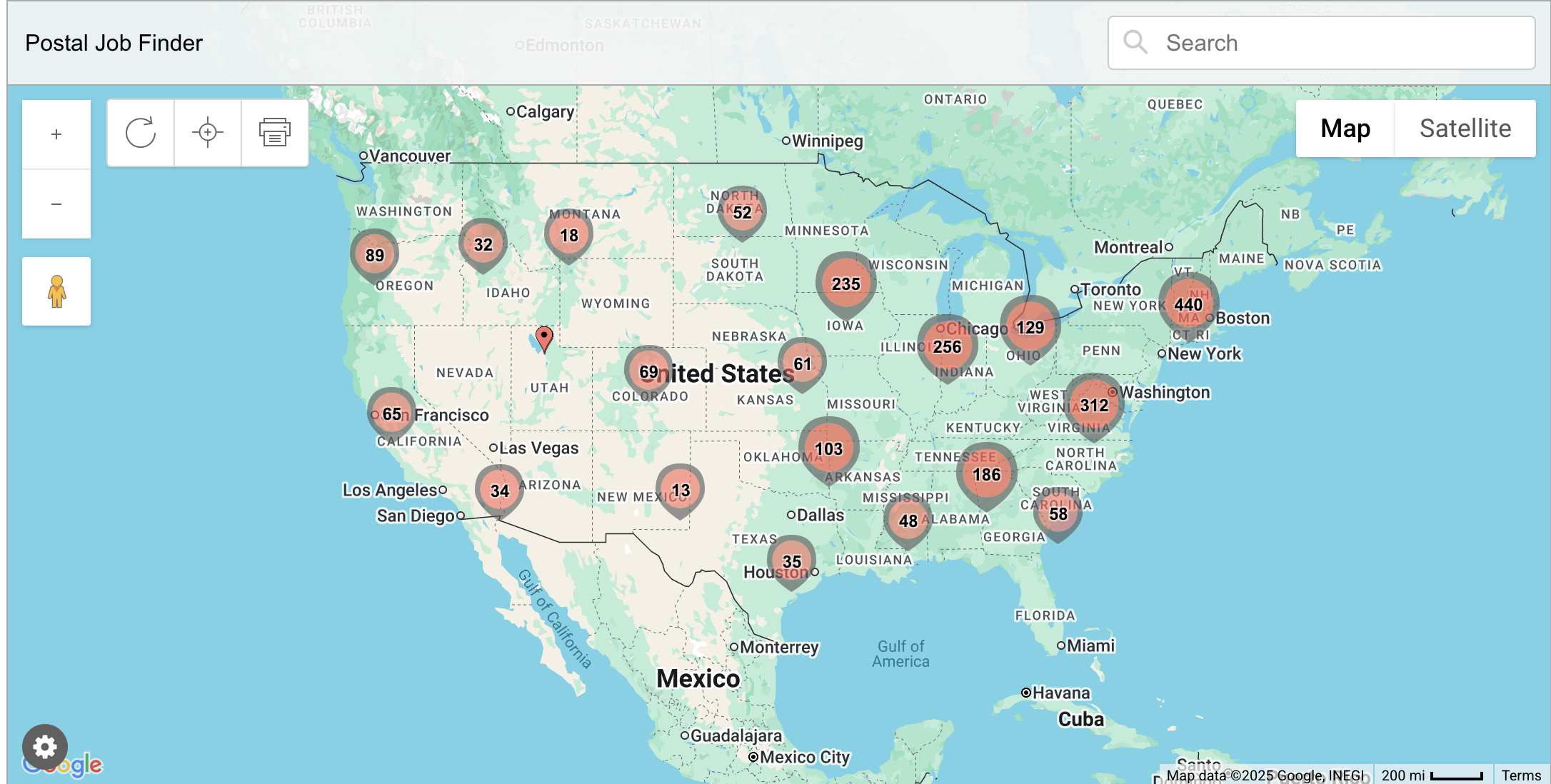Open the 61 cluster in Kansas

click(802, 364)
